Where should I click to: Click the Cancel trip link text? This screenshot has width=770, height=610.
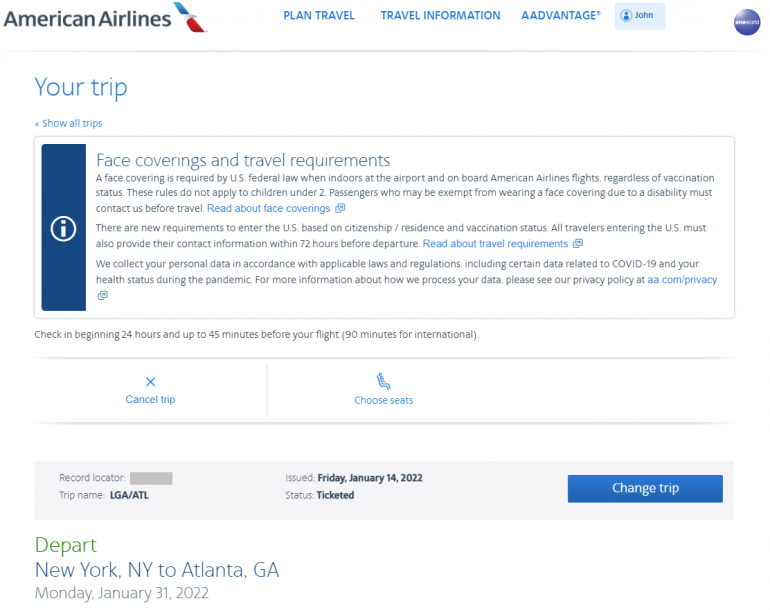(150, 400)
